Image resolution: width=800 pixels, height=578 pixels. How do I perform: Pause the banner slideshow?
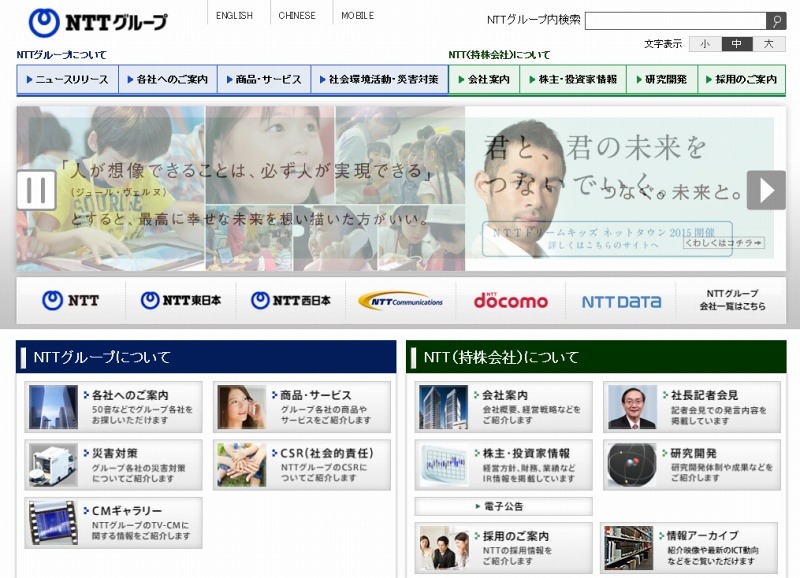point(36,190)
